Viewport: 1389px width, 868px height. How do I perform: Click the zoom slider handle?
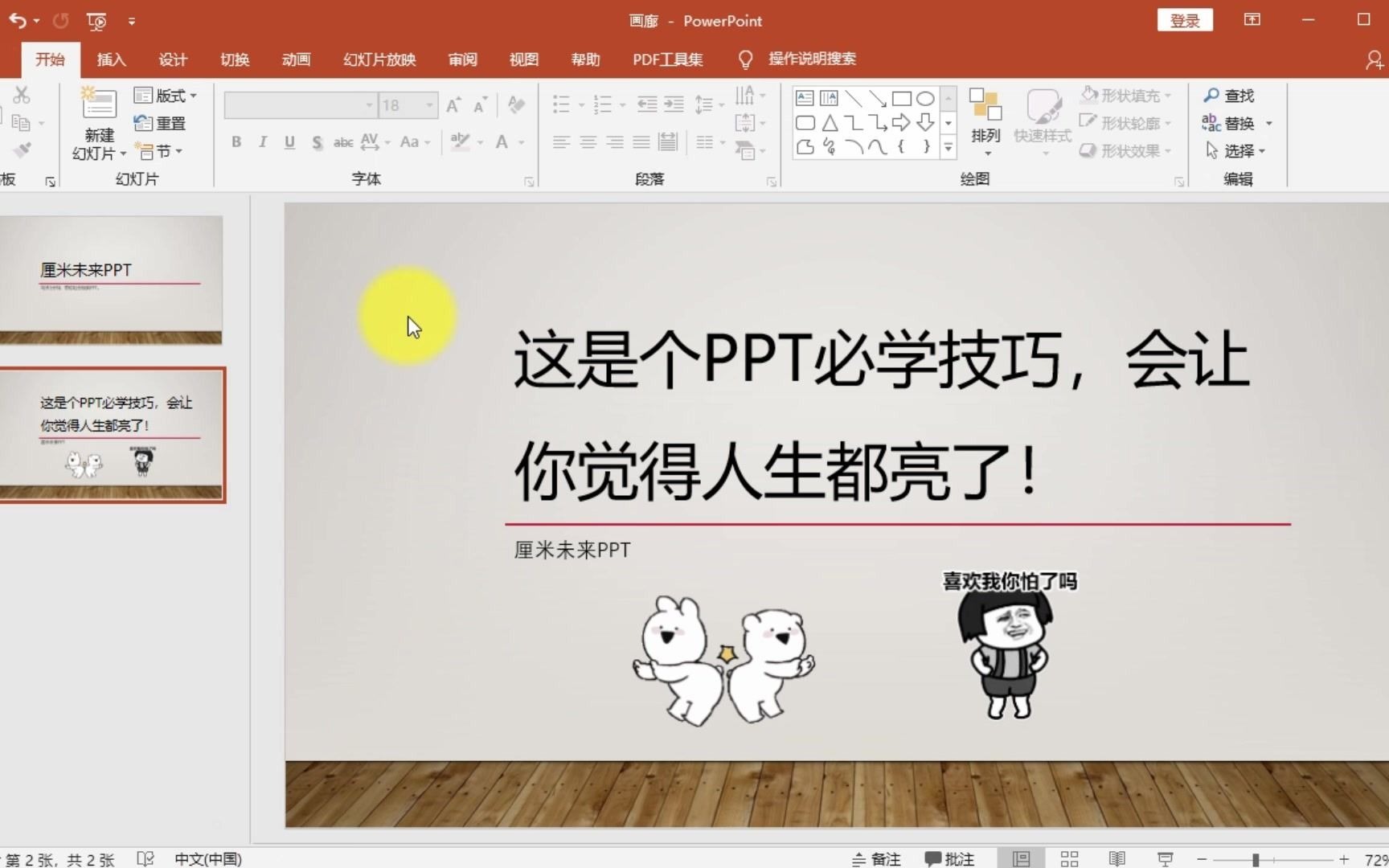coord(1256,860)
